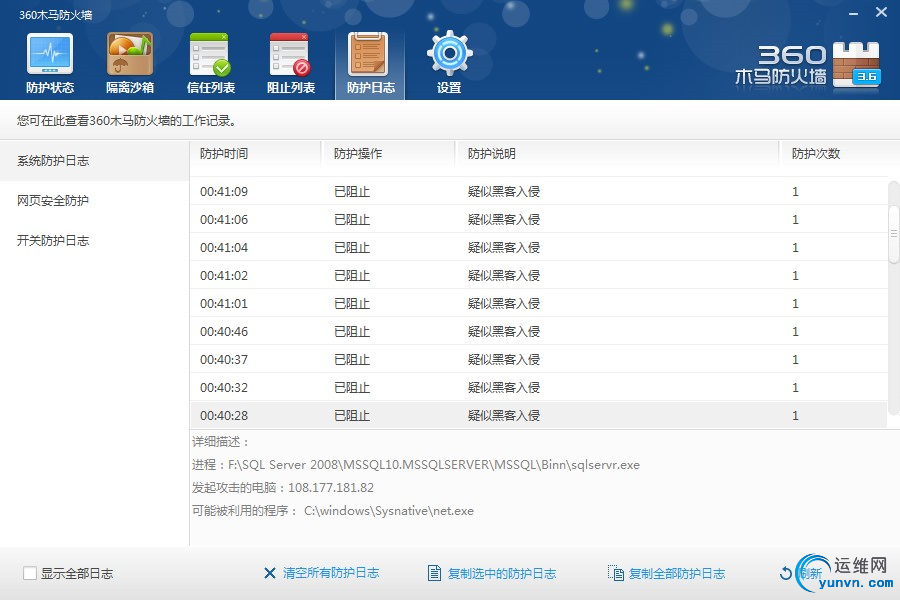900x600 pixels.
Task: Select 系统防护日志 in the sidebar
Action: (x=95, y=161)
